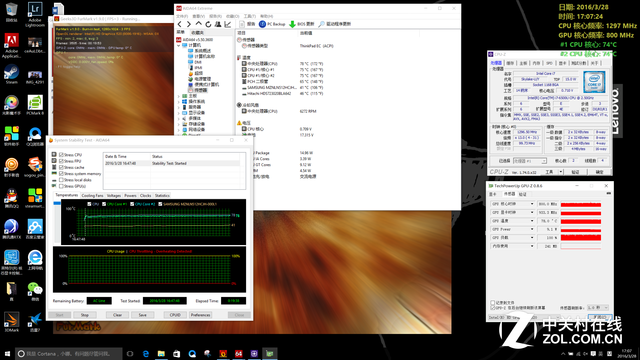Click the 内存使用 bar graph in GPU-Z
The image size is (640, 360).
[580, 246]
